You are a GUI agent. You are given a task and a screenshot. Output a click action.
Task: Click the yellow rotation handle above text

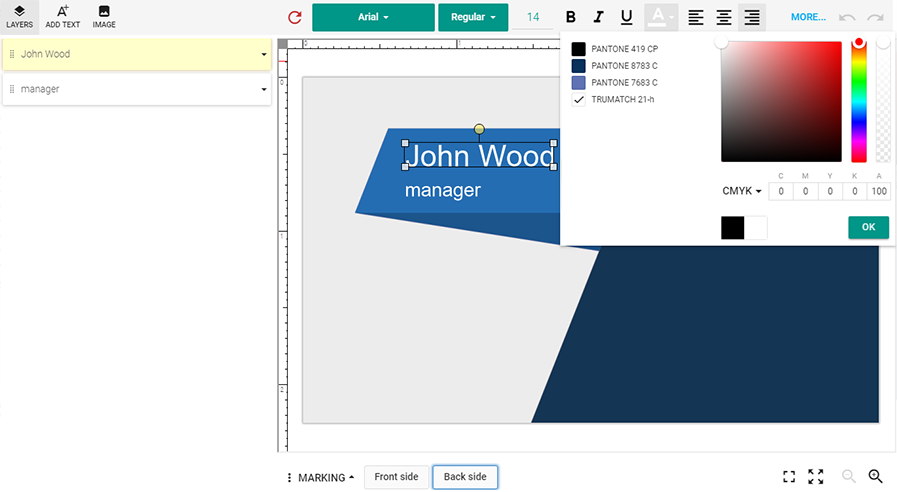point(479,129)
